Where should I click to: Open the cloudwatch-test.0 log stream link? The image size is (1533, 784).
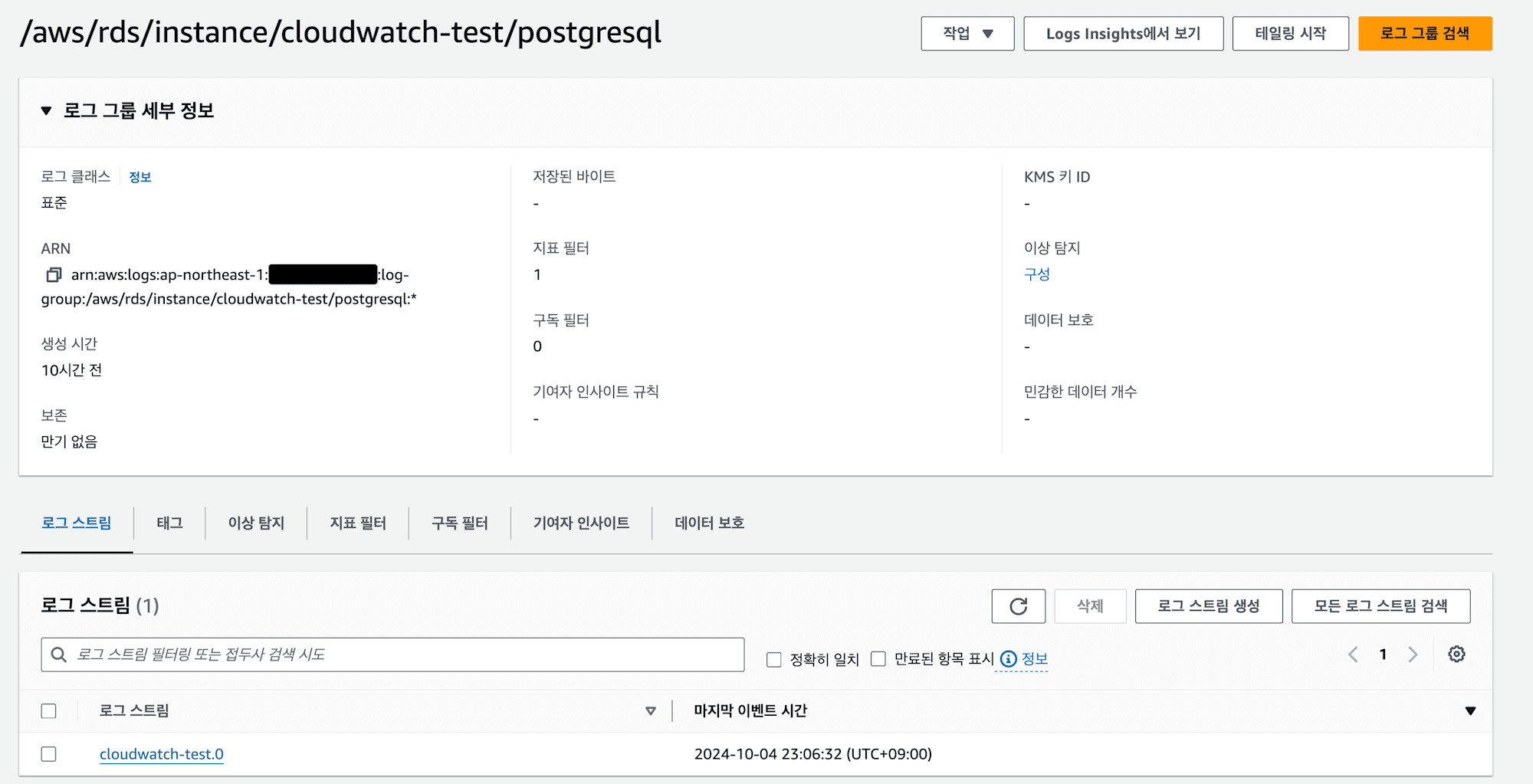[x=162, y=754]
